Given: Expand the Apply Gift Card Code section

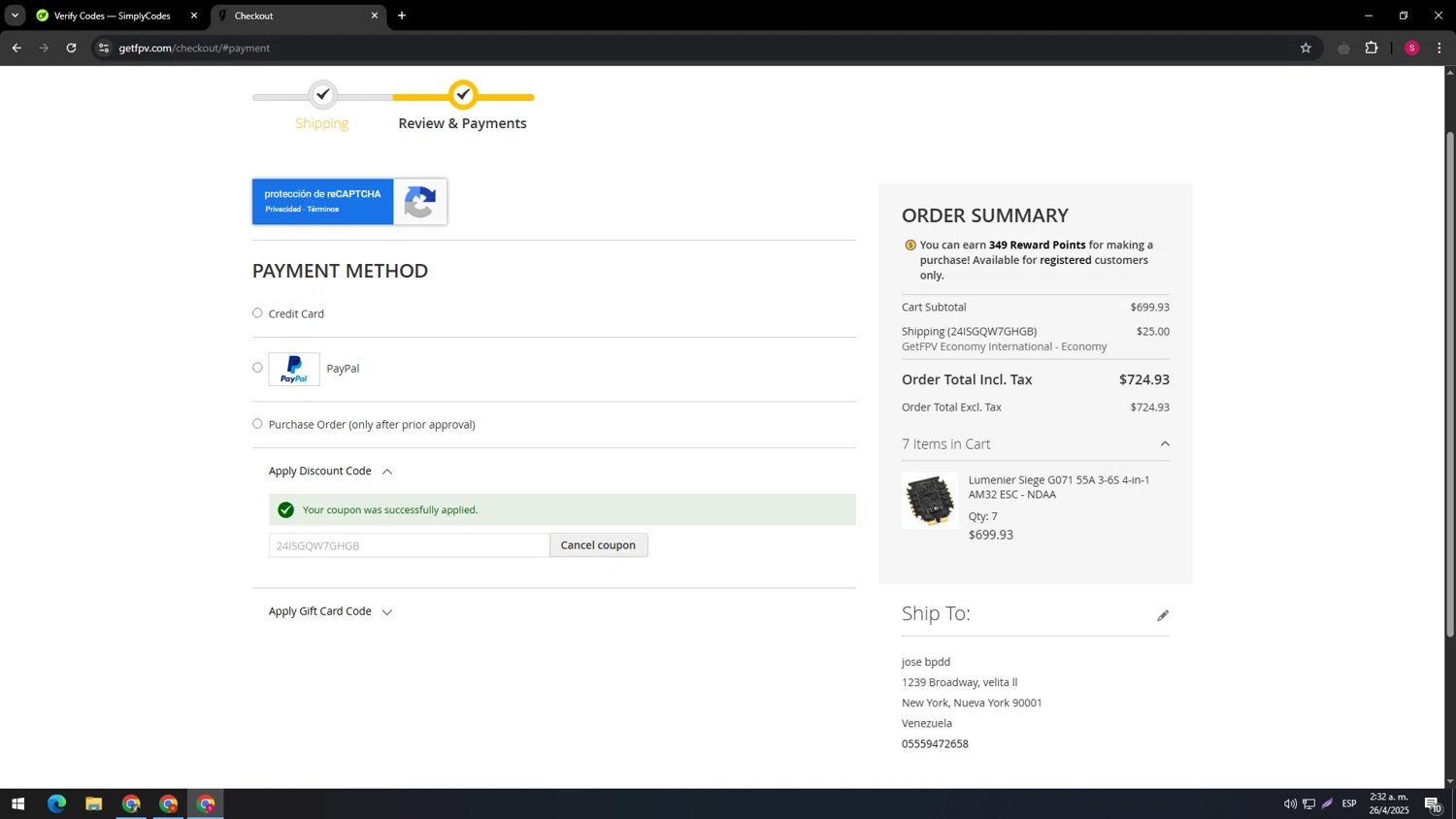Looking at the screenshot, I should (330, 611).
